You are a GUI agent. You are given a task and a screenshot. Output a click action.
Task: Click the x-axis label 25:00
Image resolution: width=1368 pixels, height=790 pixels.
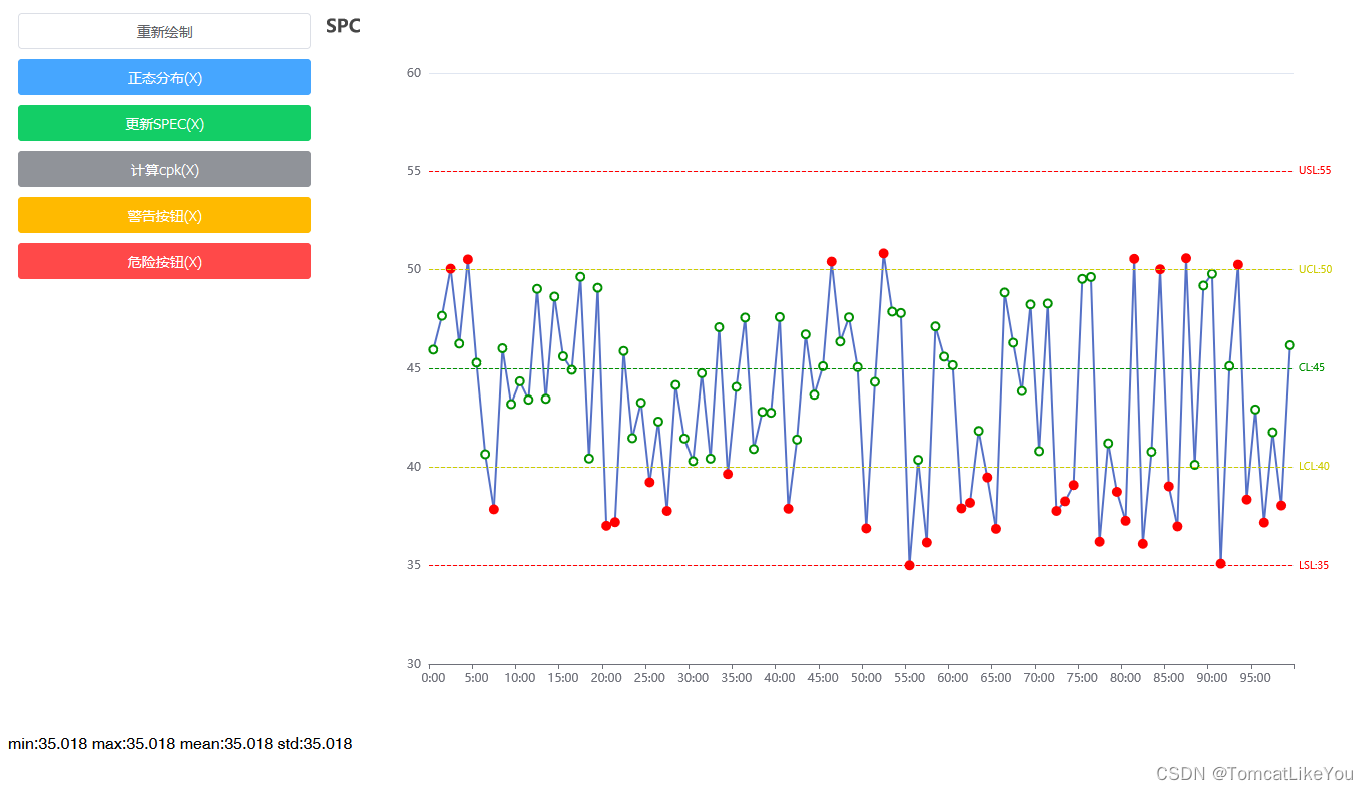(x=650, y=678)
